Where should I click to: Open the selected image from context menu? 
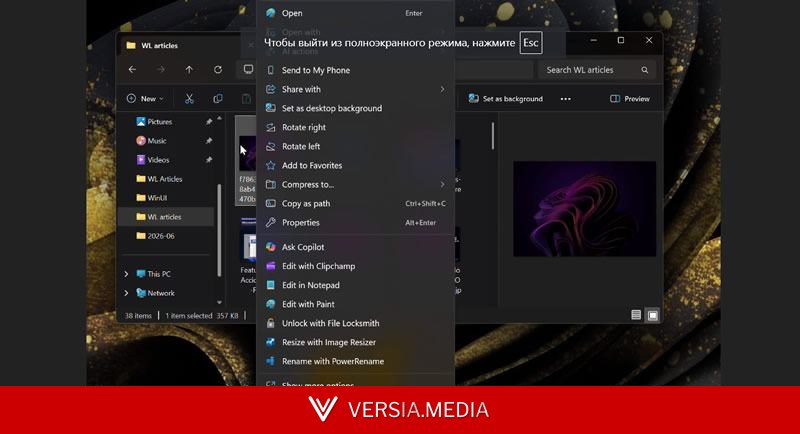[x=355, y=13]
